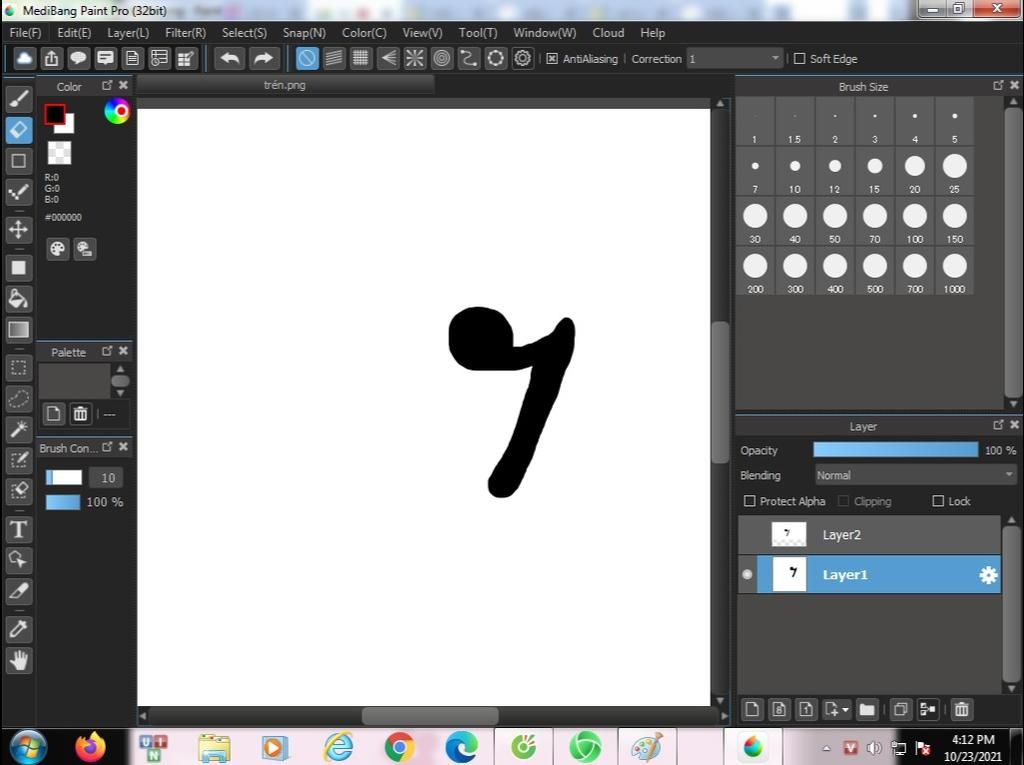Open the View menu
1024x765 pixels.
(x=422, y=33)
